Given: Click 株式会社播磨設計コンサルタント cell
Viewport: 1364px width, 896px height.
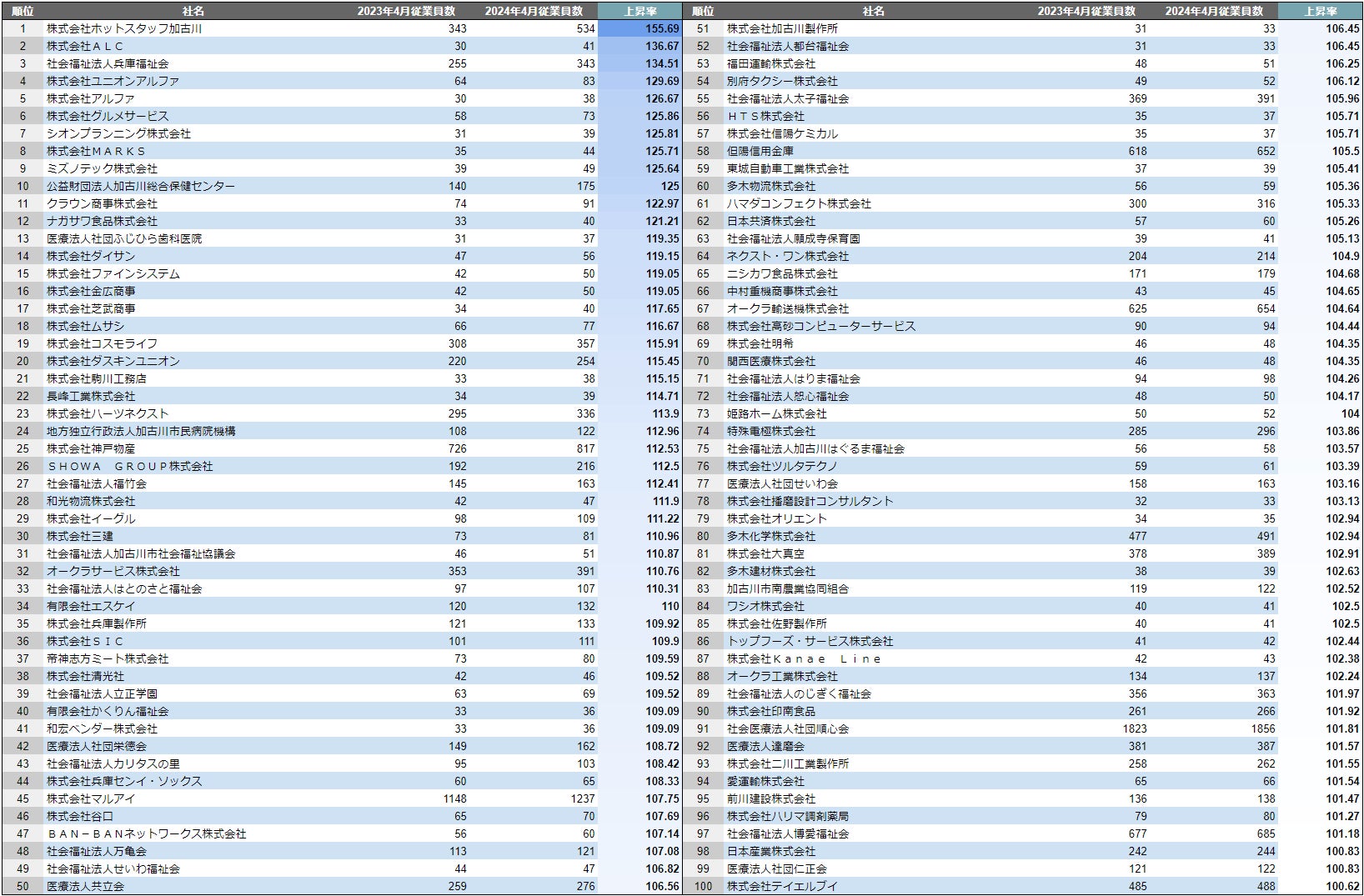Looking at the screenshot, I should 810,501.
